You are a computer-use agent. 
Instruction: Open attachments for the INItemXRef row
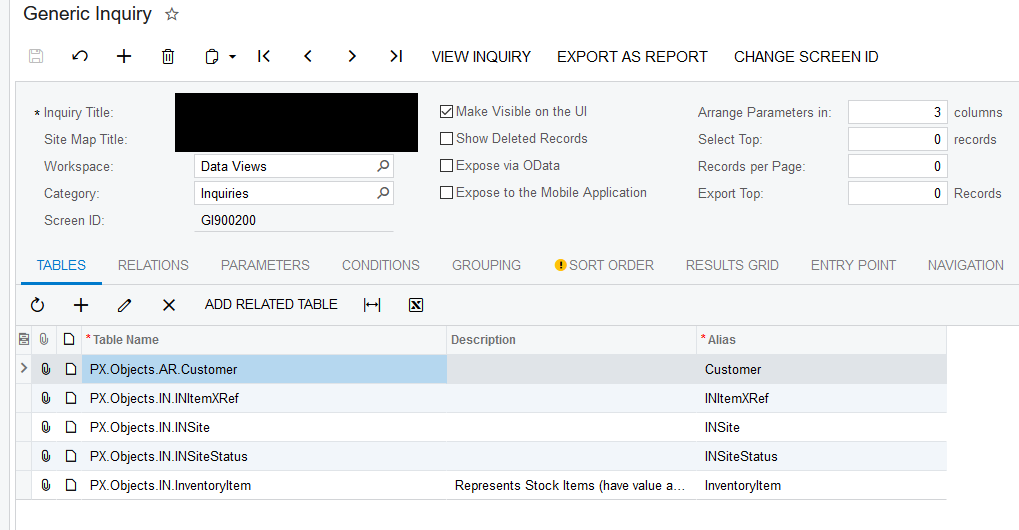[45, 398]
